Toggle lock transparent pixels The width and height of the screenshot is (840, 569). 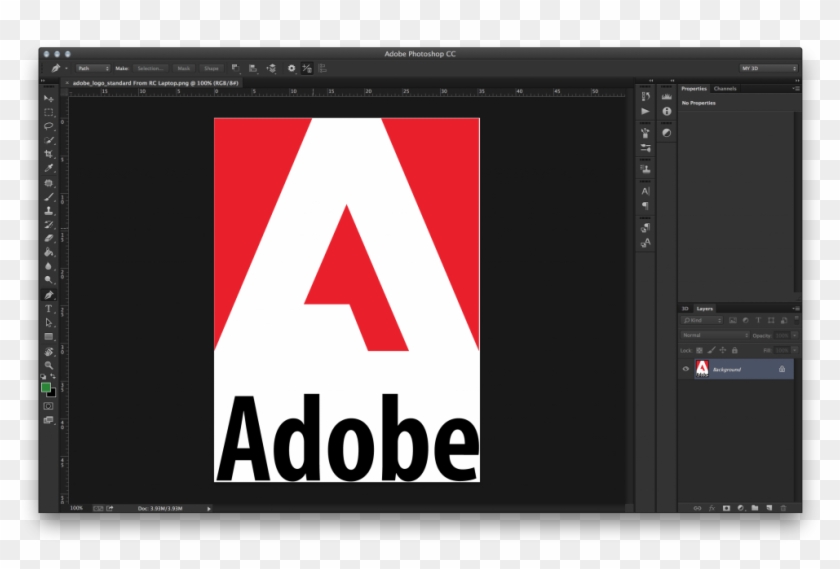(699, 350)
